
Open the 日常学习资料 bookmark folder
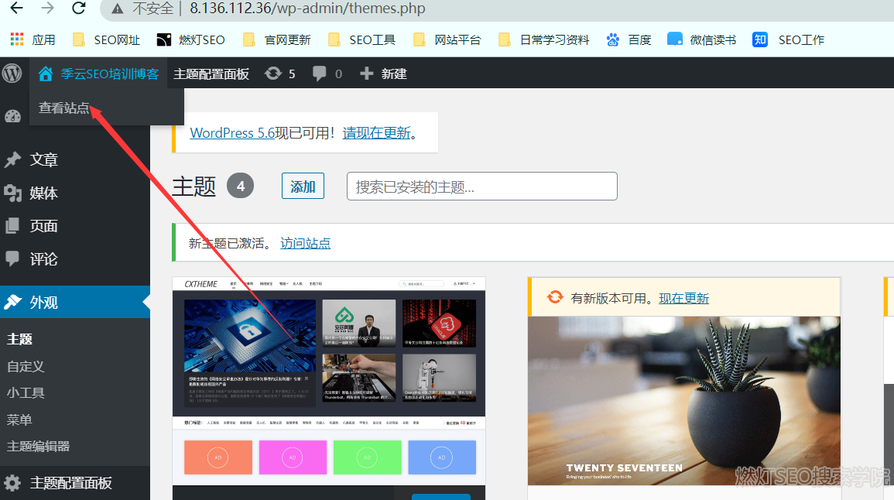[544, 39]
